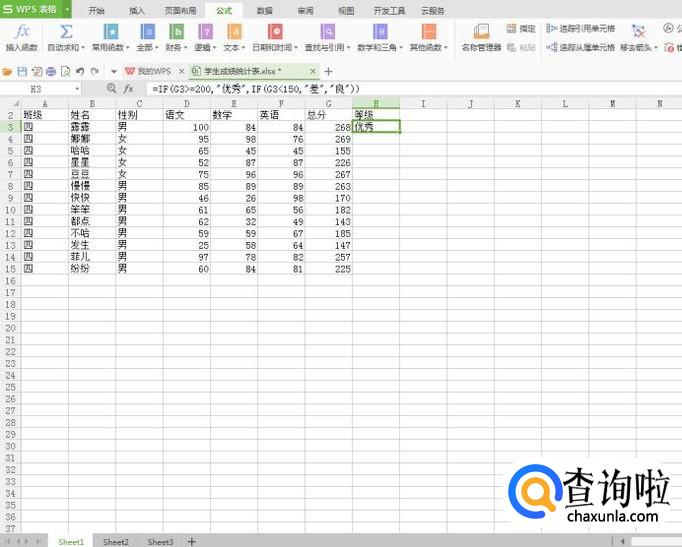The image size is (682, 547).
Task: Switch to the 插入 (Insert) ribbon tab
Action: (x=137, y=10)
